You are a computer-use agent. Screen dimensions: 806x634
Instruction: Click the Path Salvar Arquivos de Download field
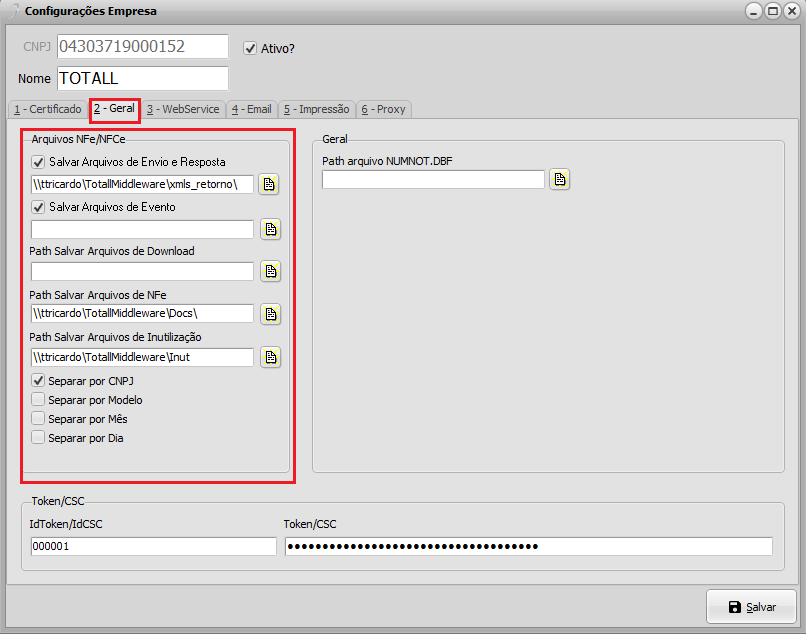pyautogui.click(x=142, y=271)
